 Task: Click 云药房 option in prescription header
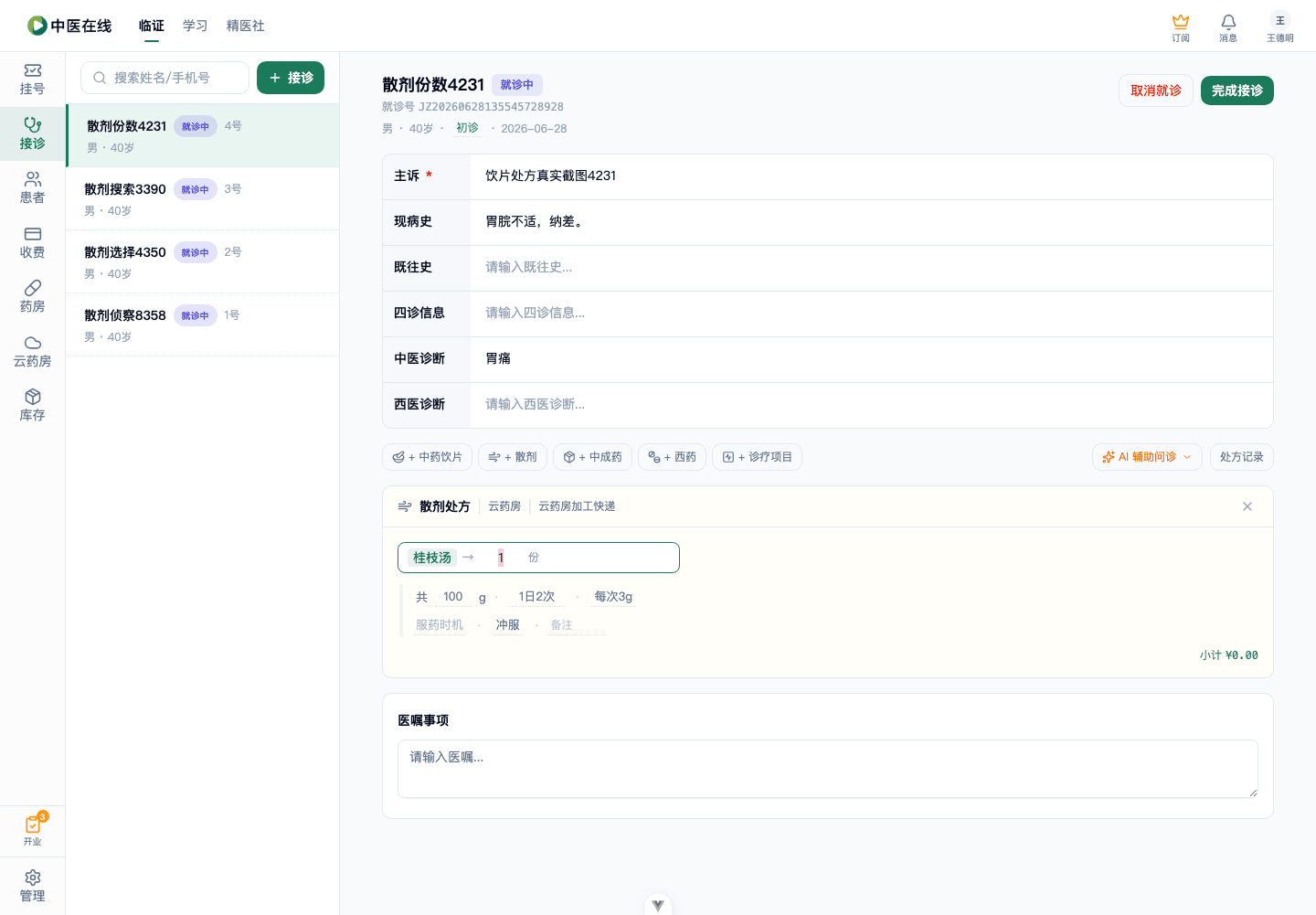pyautogui.click(x=504, y=506)
